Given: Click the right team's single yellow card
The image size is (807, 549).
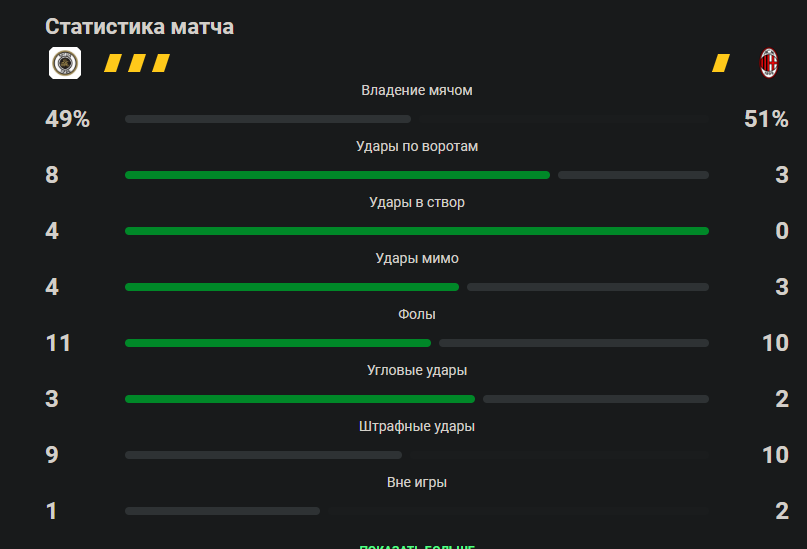Looking at the screenshot, I should (720, 63).
